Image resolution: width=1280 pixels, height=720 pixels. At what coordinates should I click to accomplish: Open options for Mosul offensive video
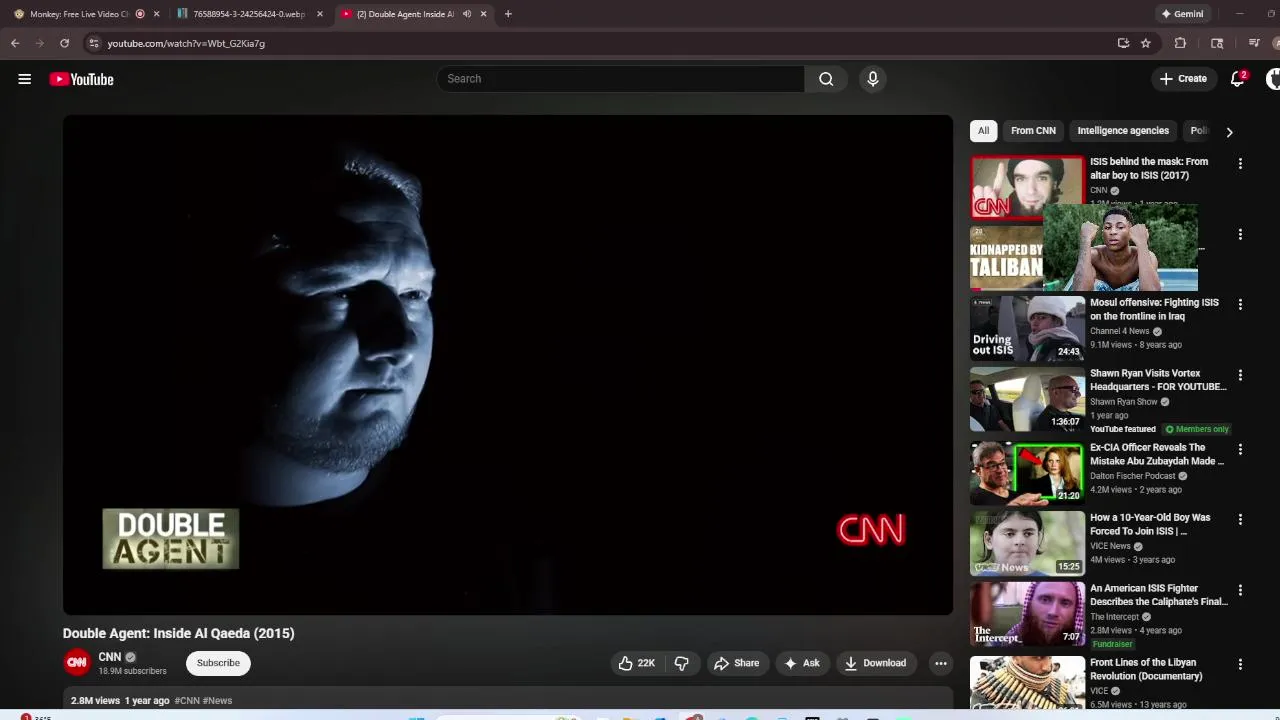[1240, 304]
